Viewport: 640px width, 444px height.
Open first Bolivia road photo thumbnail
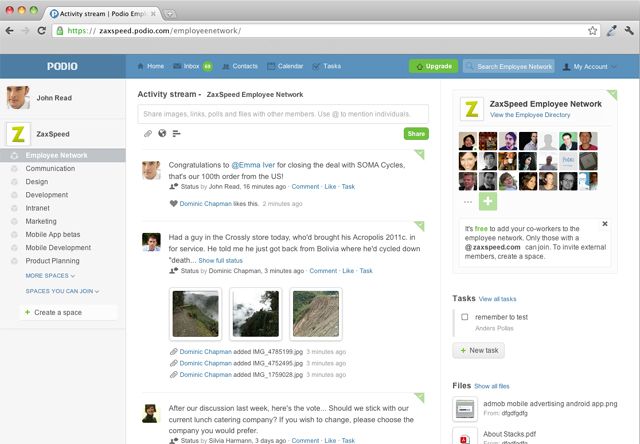(196, 314)
